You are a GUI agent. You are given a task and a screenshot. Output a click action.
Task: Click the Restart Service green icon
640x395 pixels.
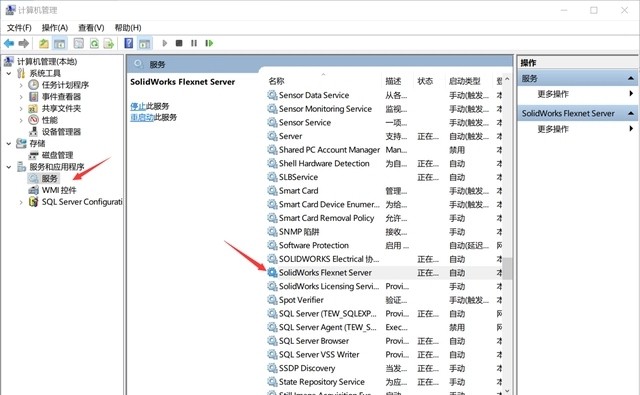point(209,43)
